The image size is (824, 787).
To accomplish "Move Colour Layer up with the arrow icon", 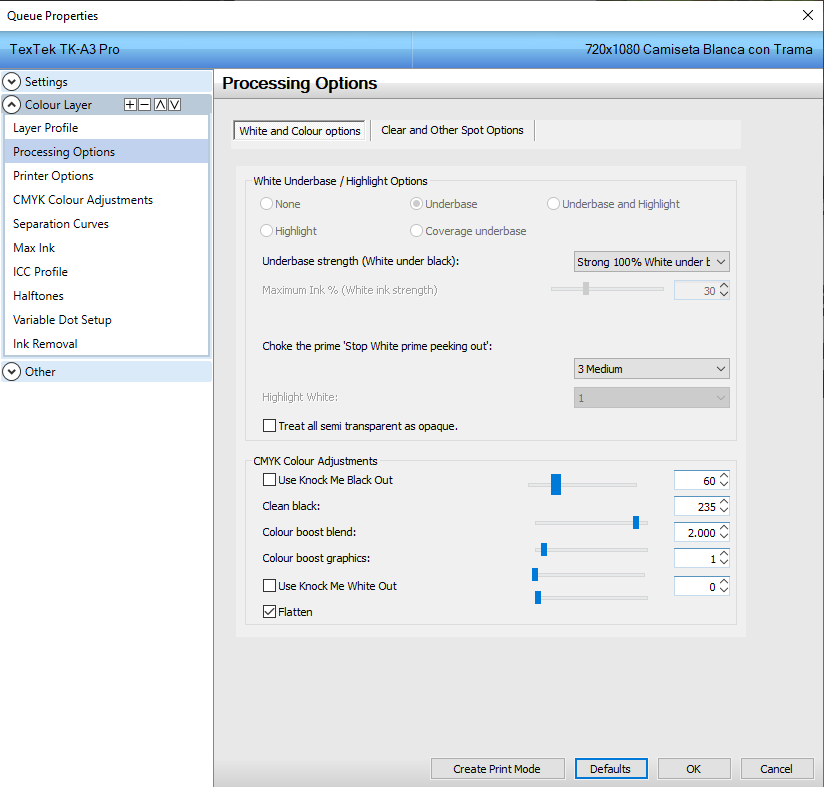I will pyautogui.click(x=160, y=105).
